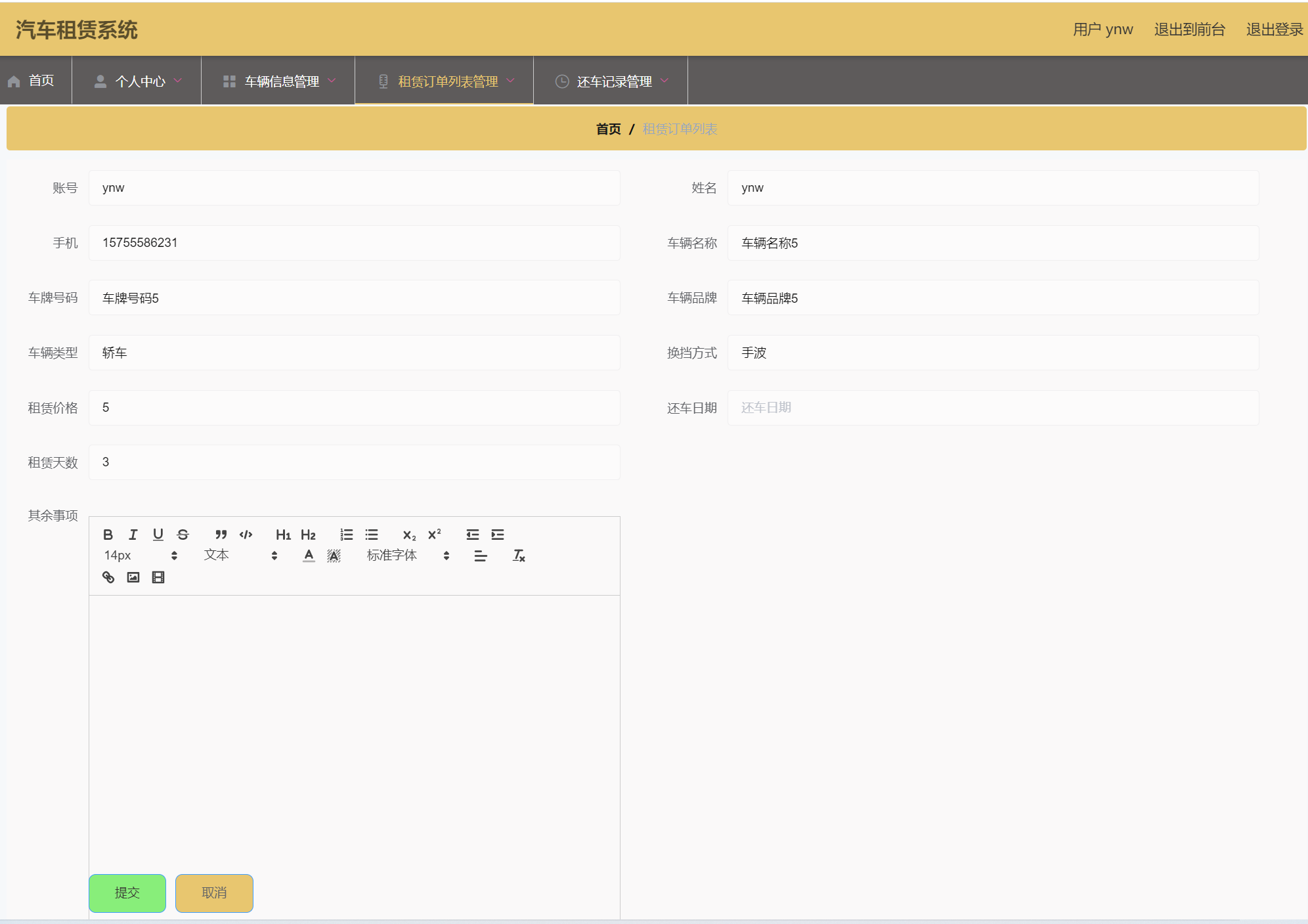Click the 退出登录 link
The height and width of the screenshot is (924, 1308).
[x=1274, y=30]
